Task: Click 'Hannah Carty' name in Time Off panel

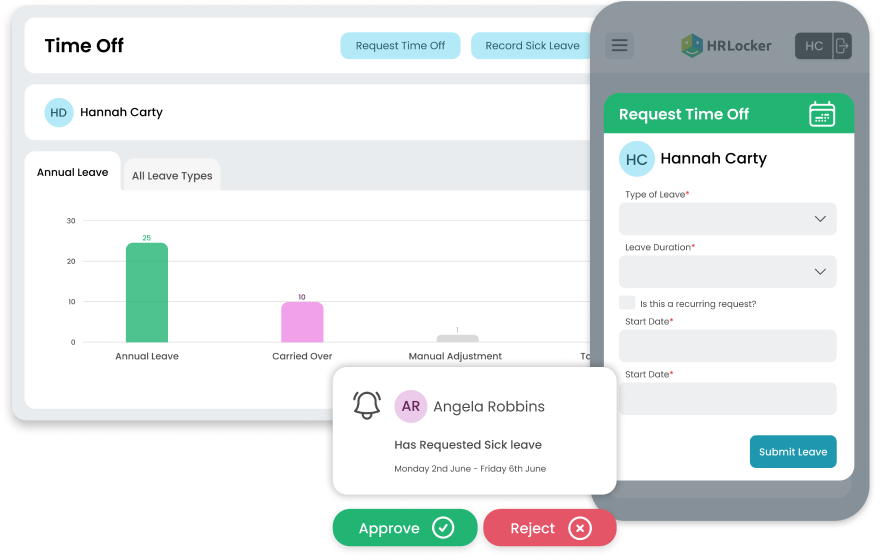Action: pyautogui.click(x=121, y=112)
